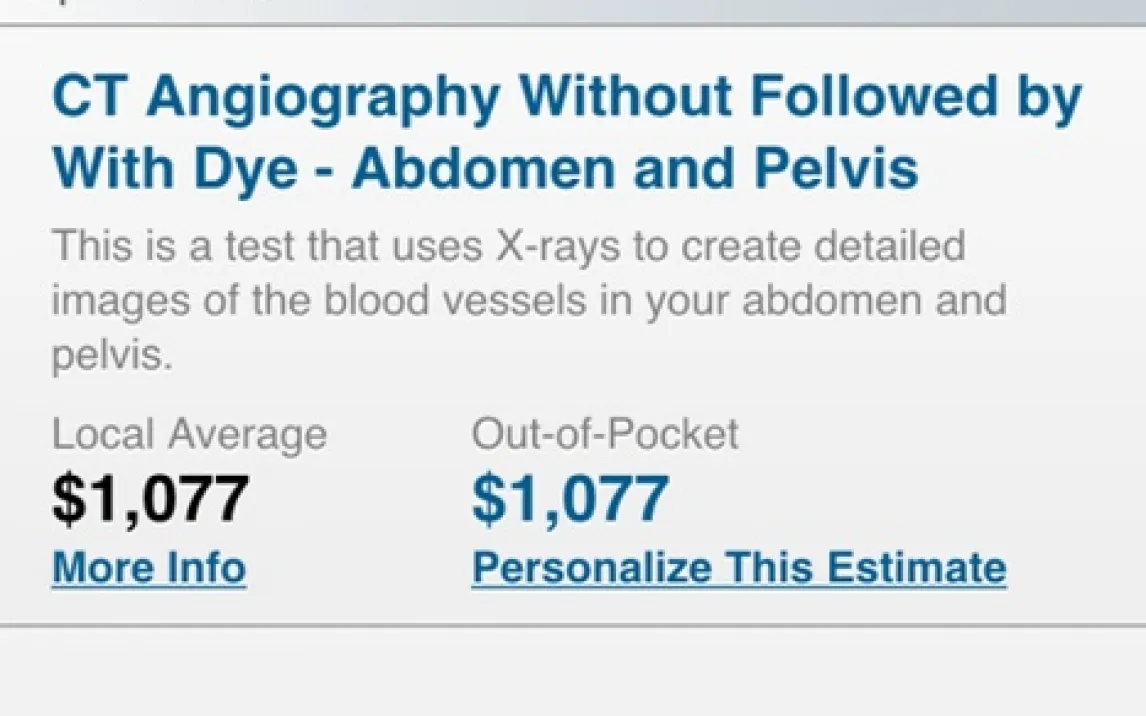Click the Out-of-Pocket label

(605, 435)
